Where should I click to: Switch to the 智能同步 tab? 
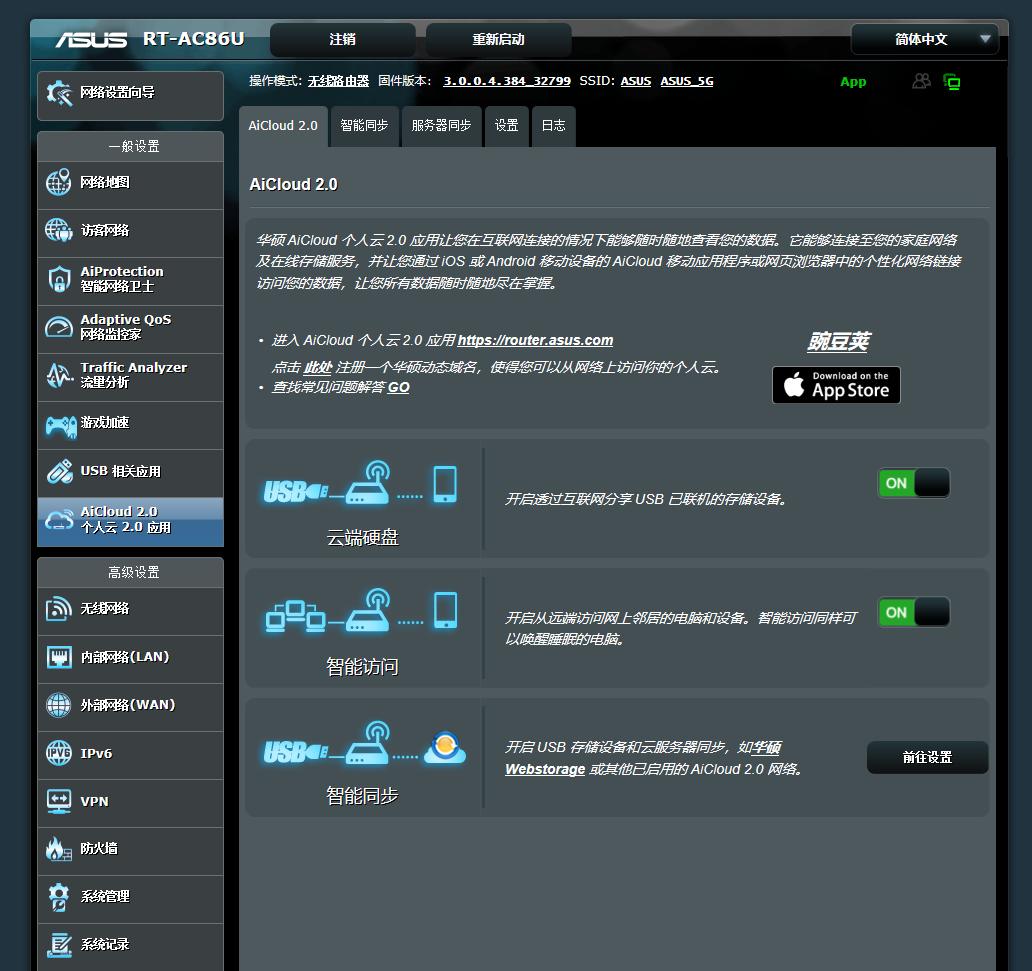click(364, 126)
